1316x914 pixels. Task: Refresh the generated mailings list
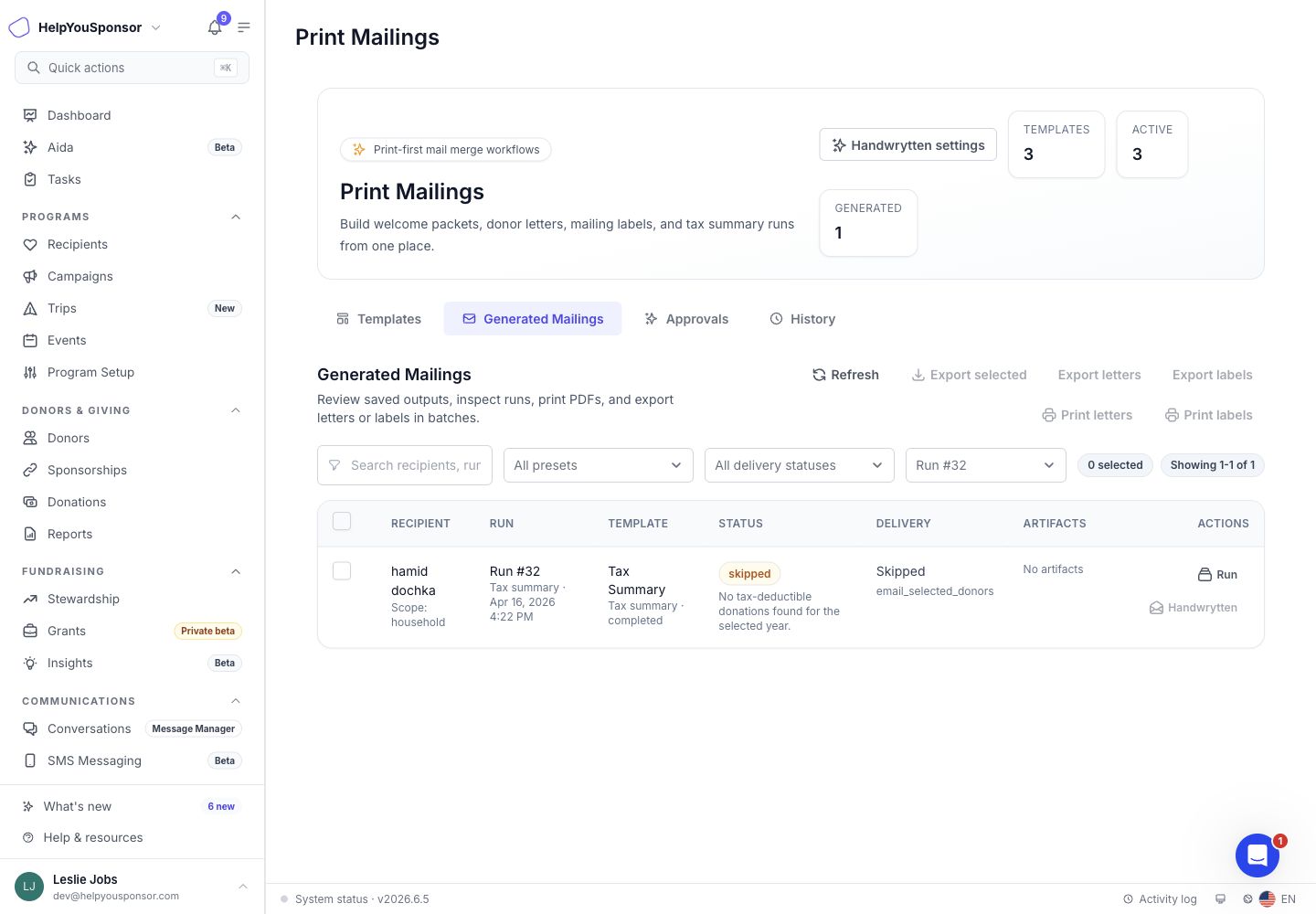click(845, 375)
